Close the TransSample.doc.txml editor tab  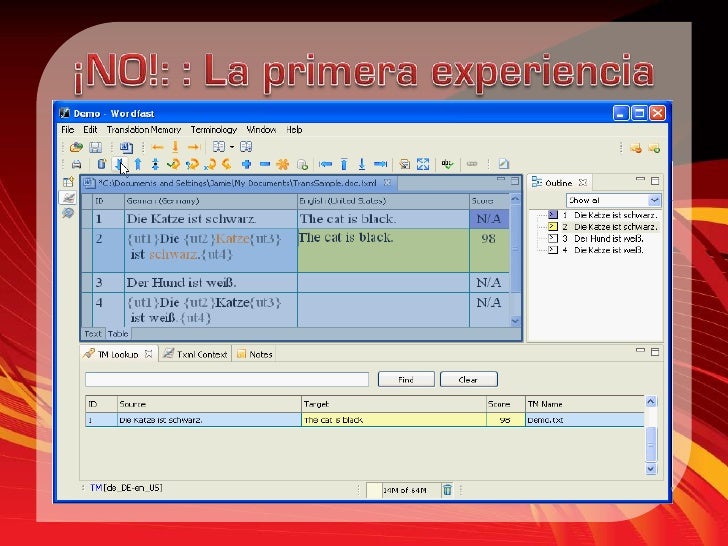[387, 183]
